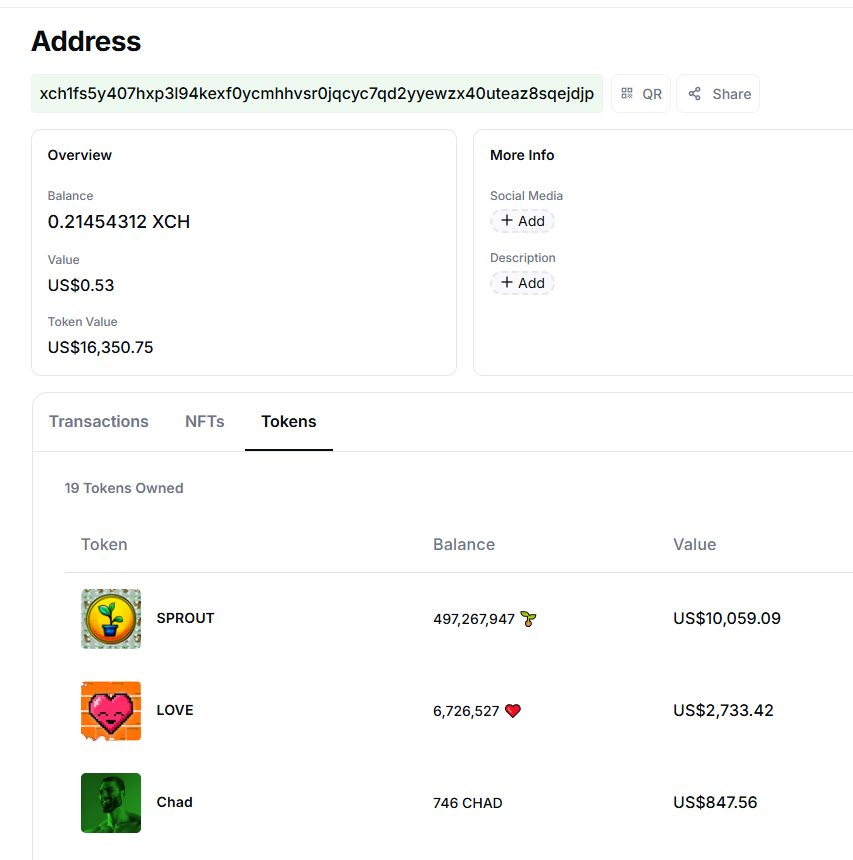Click the red heart emoji beside 6,726,527
This screenshot has height=860, width=853.
(x=513, y=711)
